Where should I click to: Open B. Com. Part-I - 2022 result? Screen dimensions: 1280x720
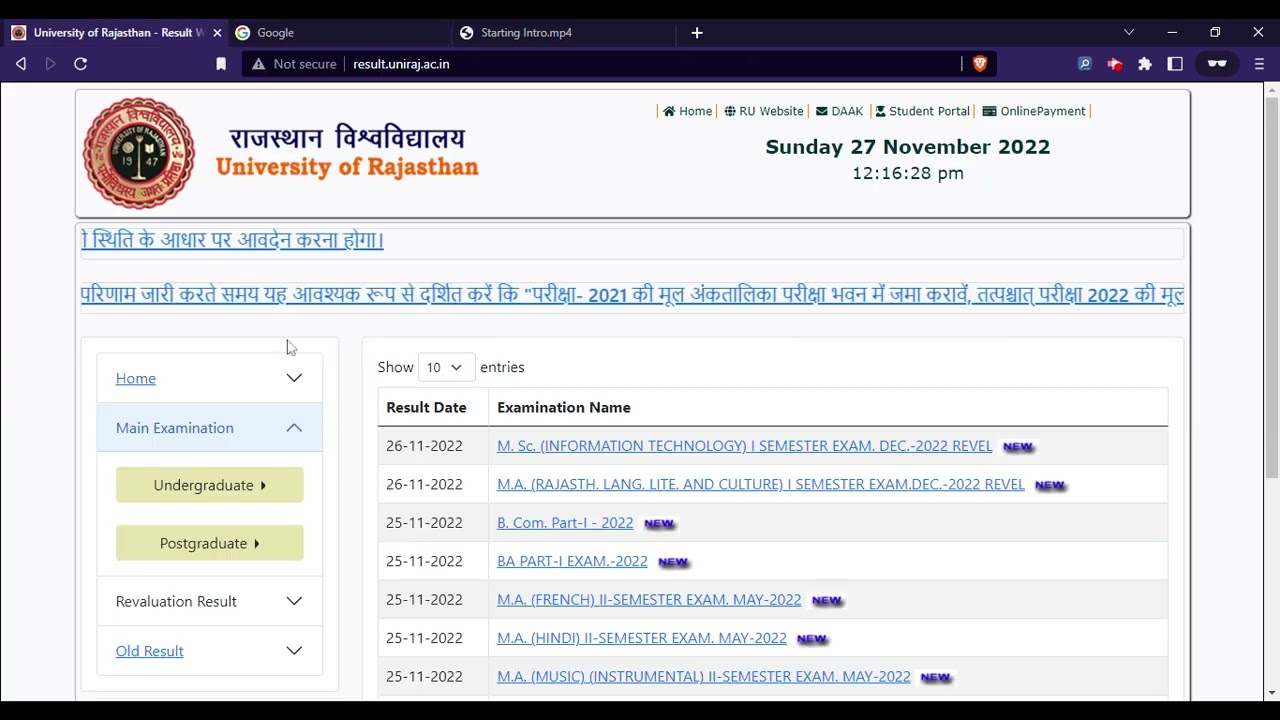tap(565, 523)
